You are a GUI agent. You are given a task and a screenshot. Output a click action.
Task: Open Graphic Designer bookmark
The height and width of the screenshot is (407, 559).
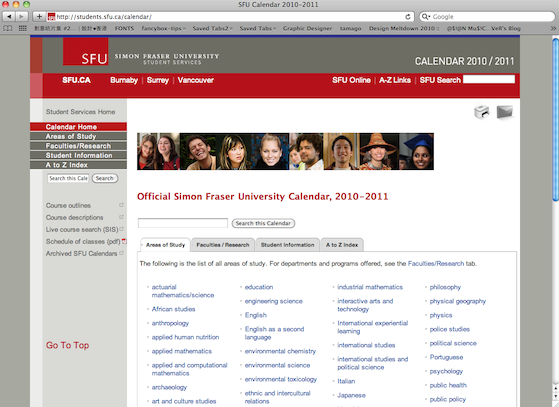tap(307, 29)
